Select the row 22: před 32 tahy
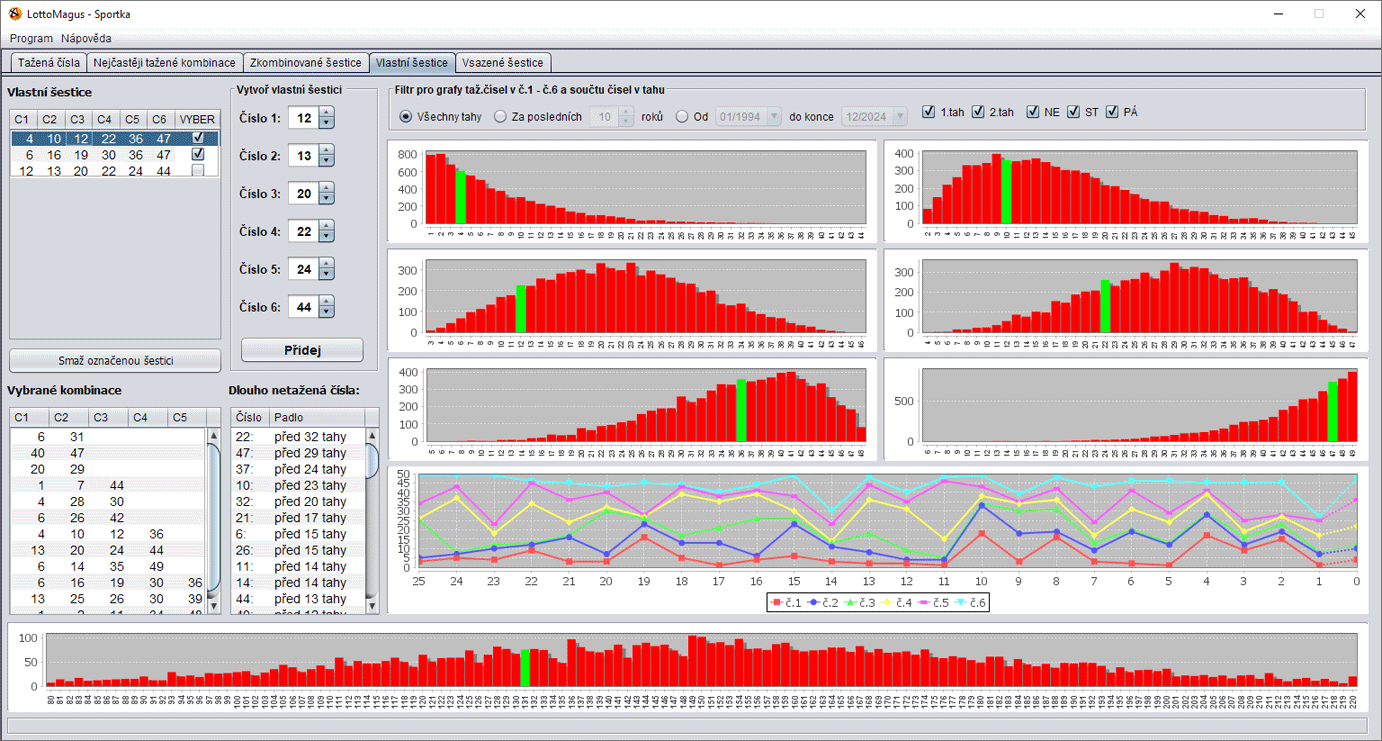The width and height of the screenshot is (1382, 741). [x=298, y=437]
